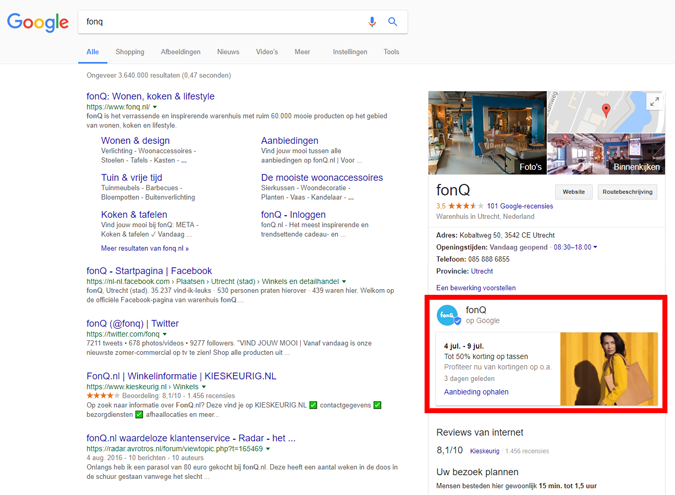Viewport: 675px width, 495px height.
Task: Click the blue search magnifier icon
Action: (393, 22)
